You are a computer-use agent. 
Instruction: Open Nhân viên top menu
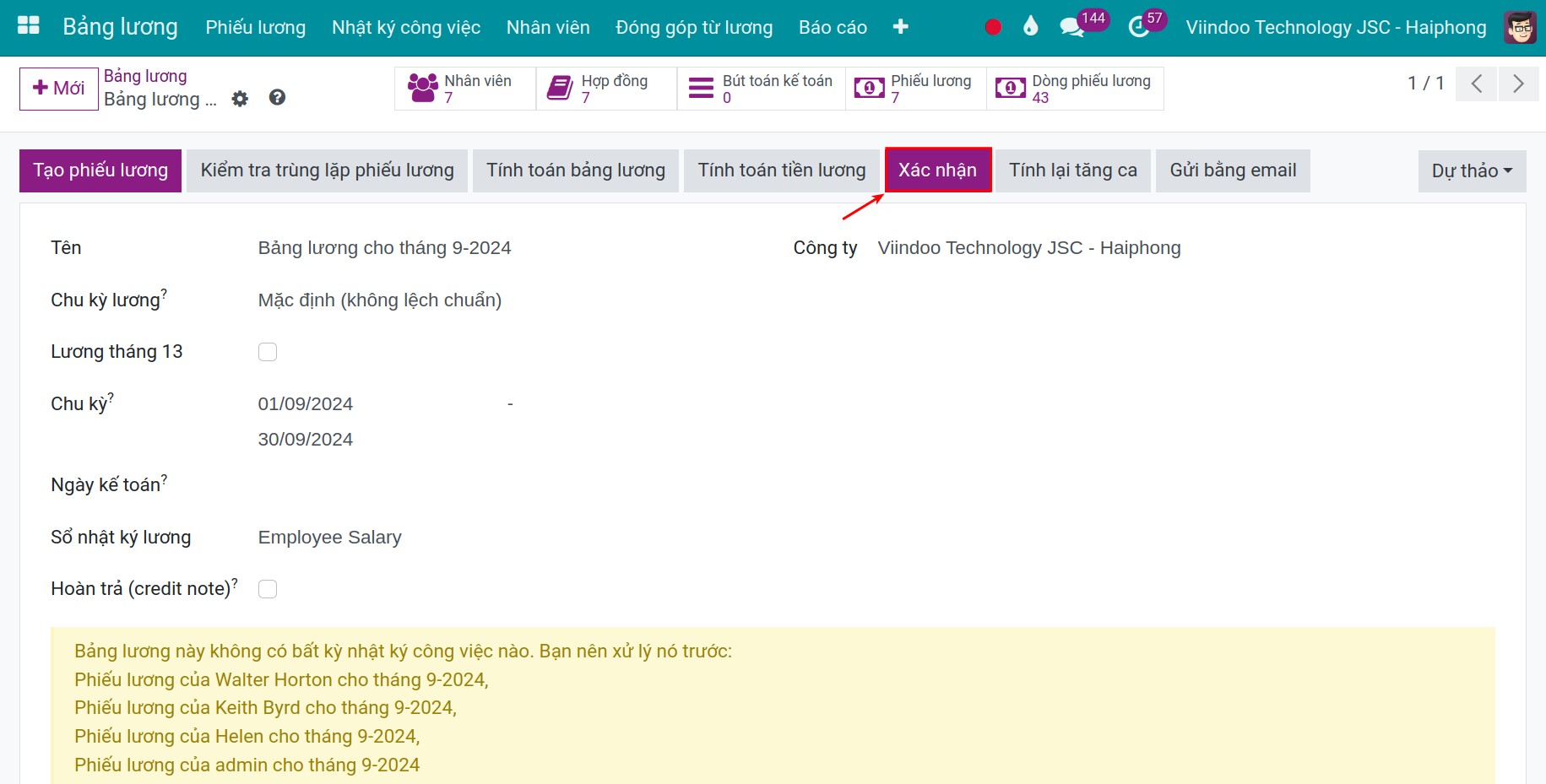(548, 27)
